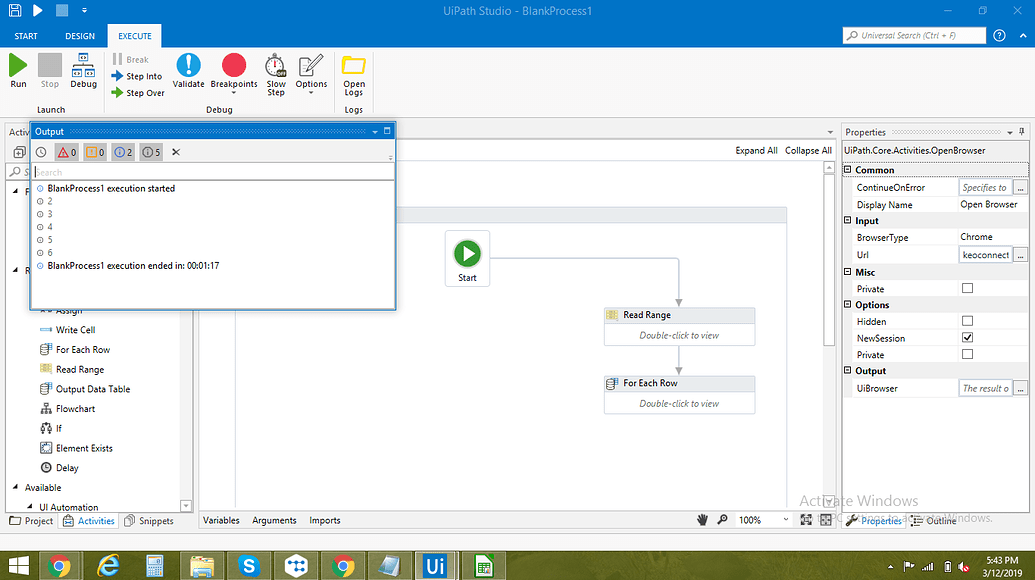Click the Collapse All link
Image resolution: width=1035 pixels, height=580 pixels.
click(x=809, y=150)
